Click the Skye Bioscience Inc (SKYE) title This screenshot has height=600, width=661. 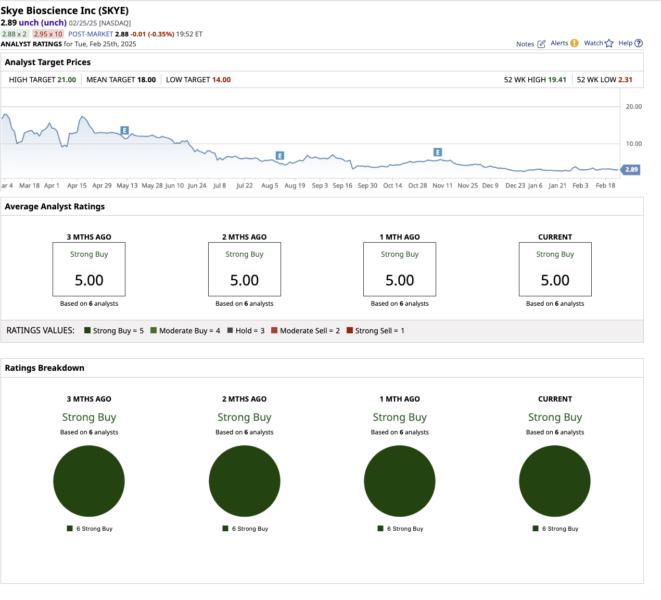pyautogui.click(x=64, y=11)
